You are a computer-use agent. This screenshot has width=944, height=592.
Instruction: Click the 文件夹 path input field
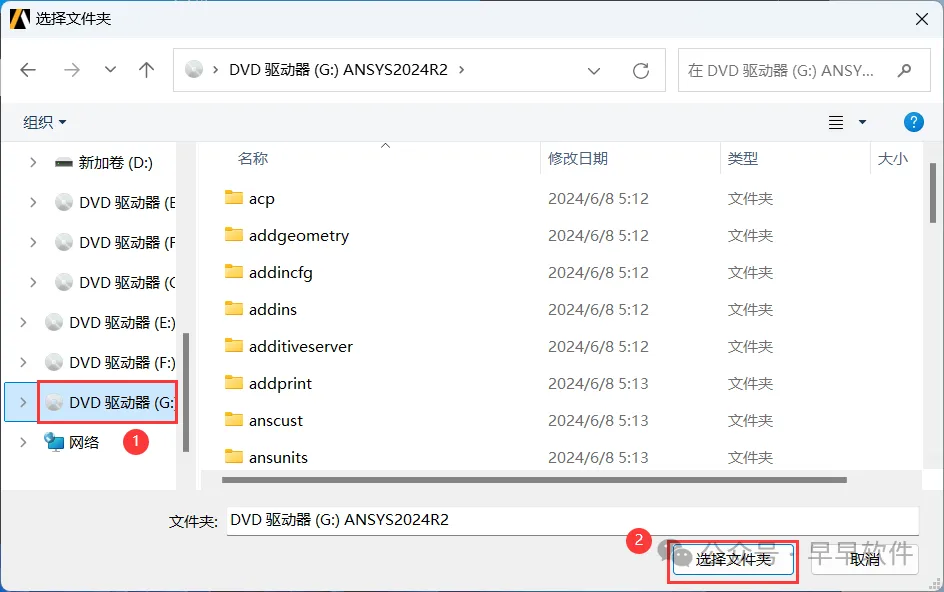[x=573, y=520]
